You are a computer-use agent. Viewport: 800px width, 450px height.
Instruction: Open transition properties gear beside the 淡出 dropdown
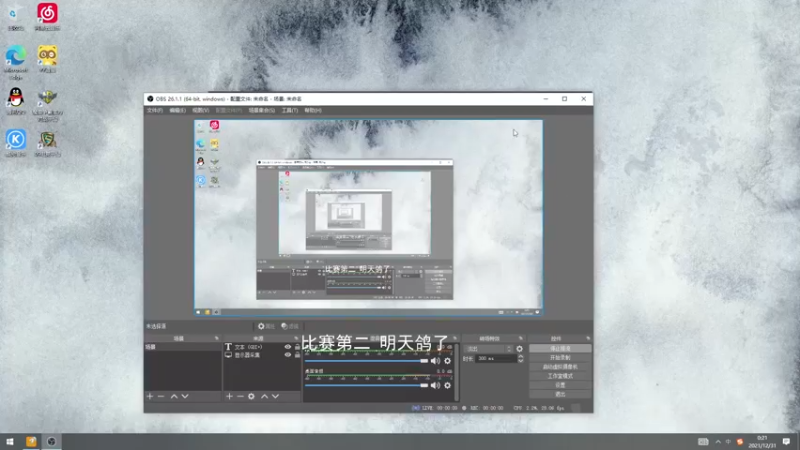pyautogui.click(x=519, y=349)
